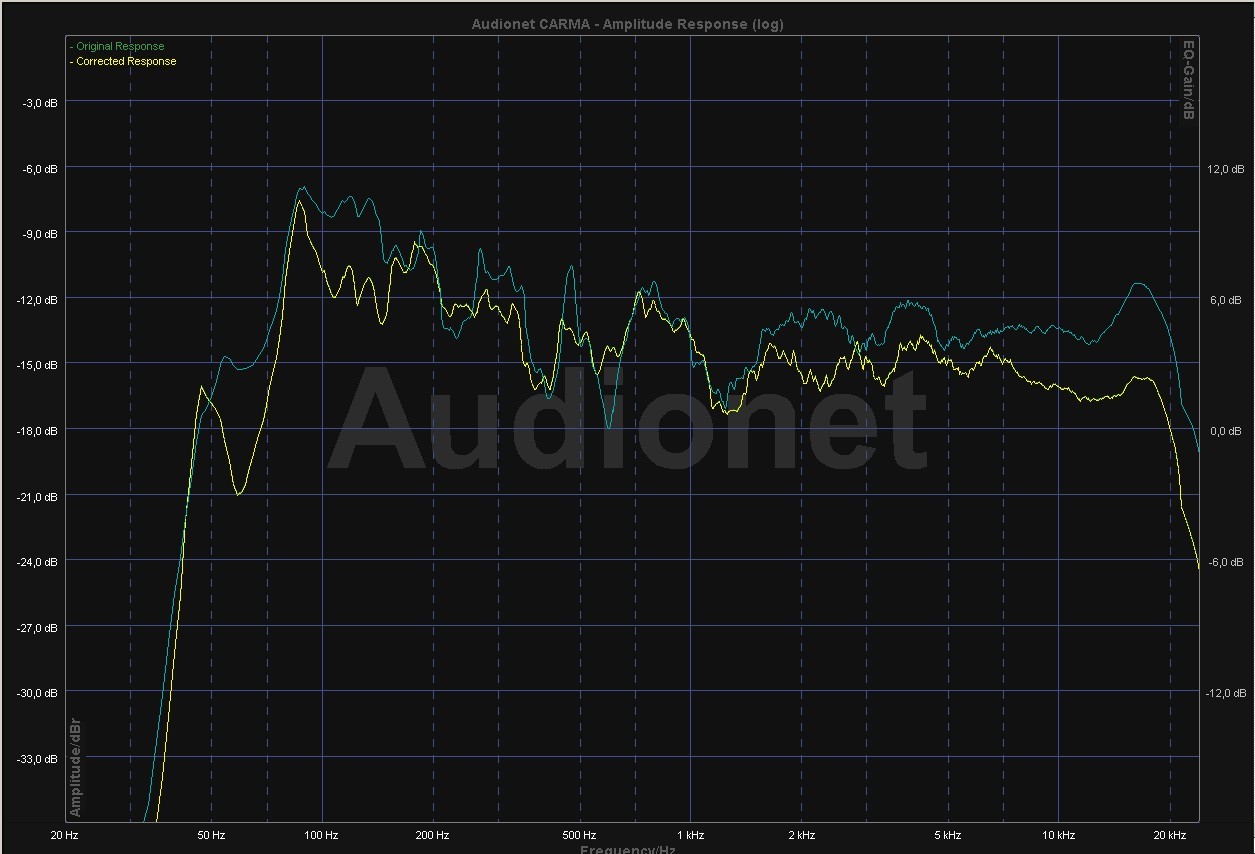Click the "5 kHz" frequency axis label

click(x=947, y=835)
